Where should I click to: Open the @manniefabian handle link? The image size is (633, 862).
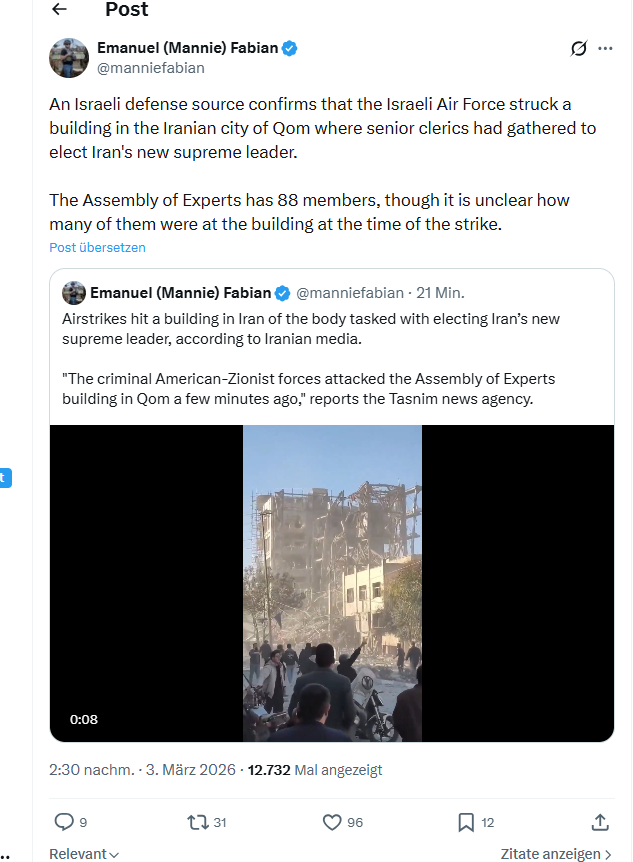(x=151, y=68)
